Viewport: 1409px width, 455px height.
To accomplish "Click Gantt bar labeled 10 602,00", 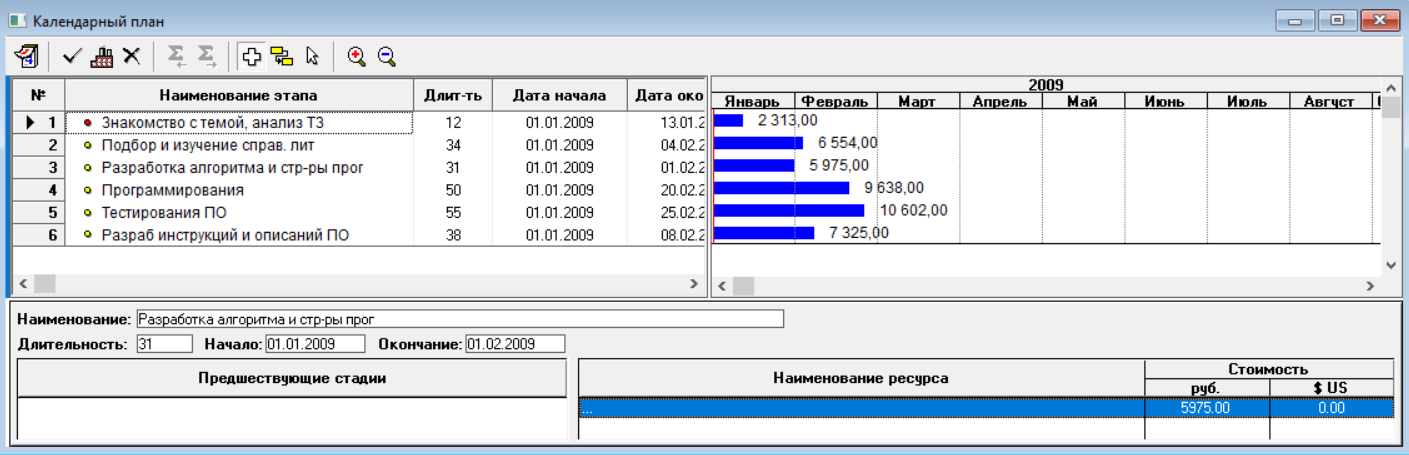I will coord(789,211).
